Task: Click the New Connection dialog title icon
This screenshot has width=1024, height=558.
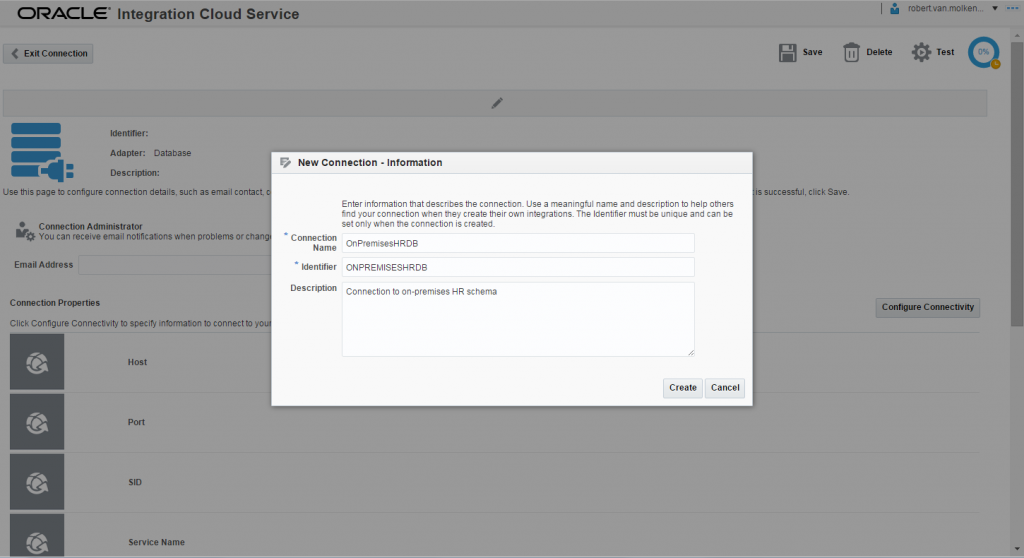Action: (x=285, y=162)
